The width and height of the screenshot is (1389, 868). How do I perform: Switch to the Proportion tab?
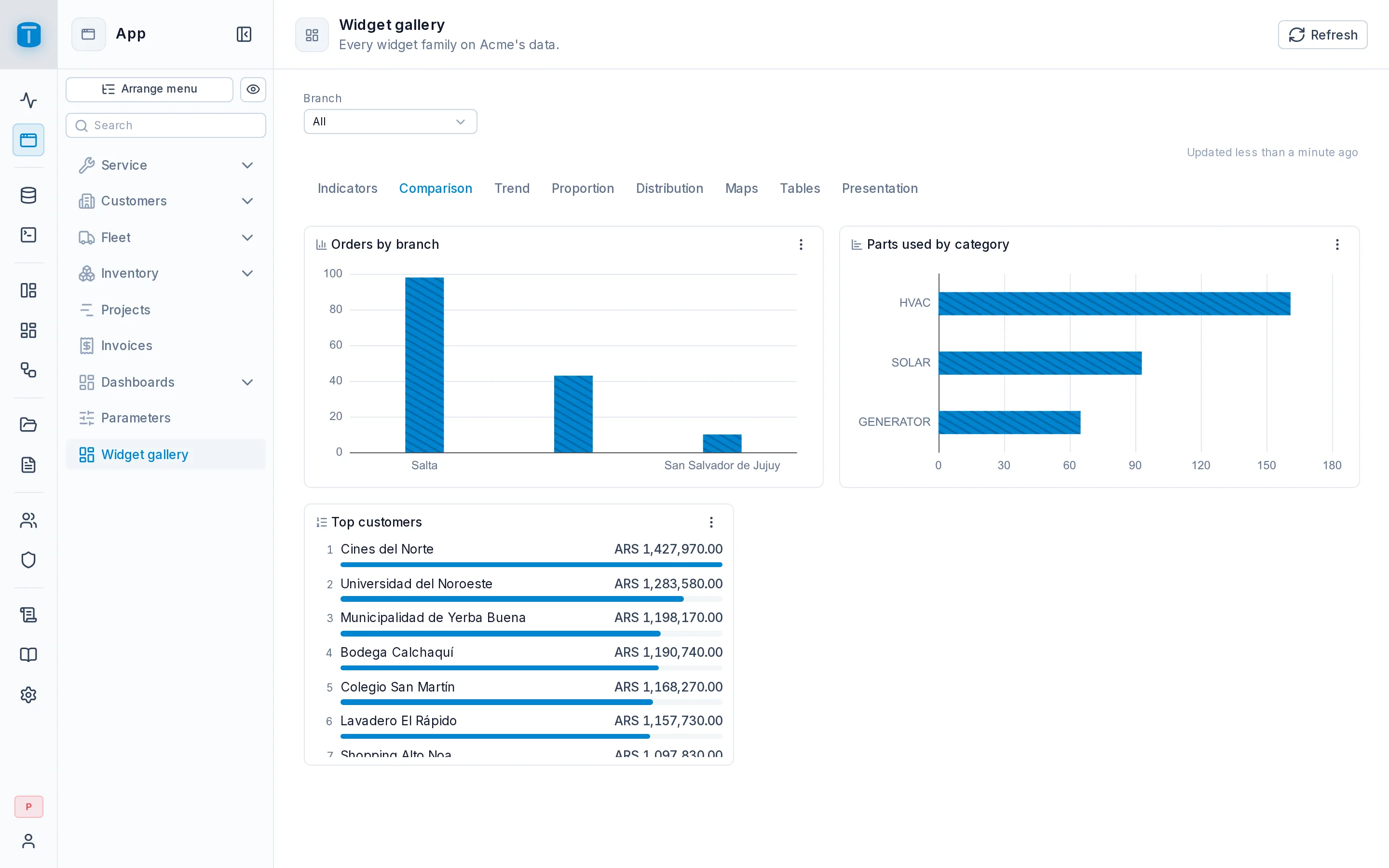point(583,188)
